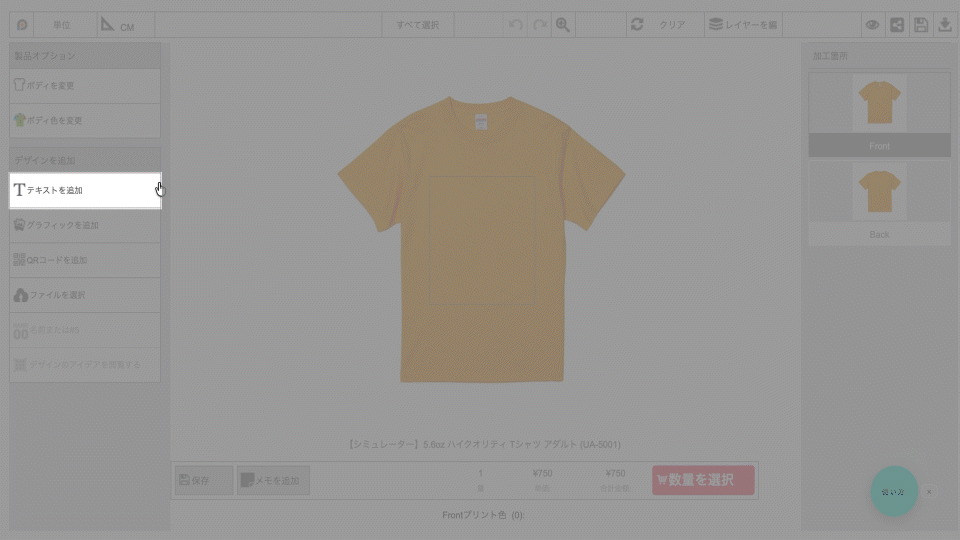Click the redo arrow icon
Image resolution: width=960 pixels, height=540 pixels.
coord(540,25)
